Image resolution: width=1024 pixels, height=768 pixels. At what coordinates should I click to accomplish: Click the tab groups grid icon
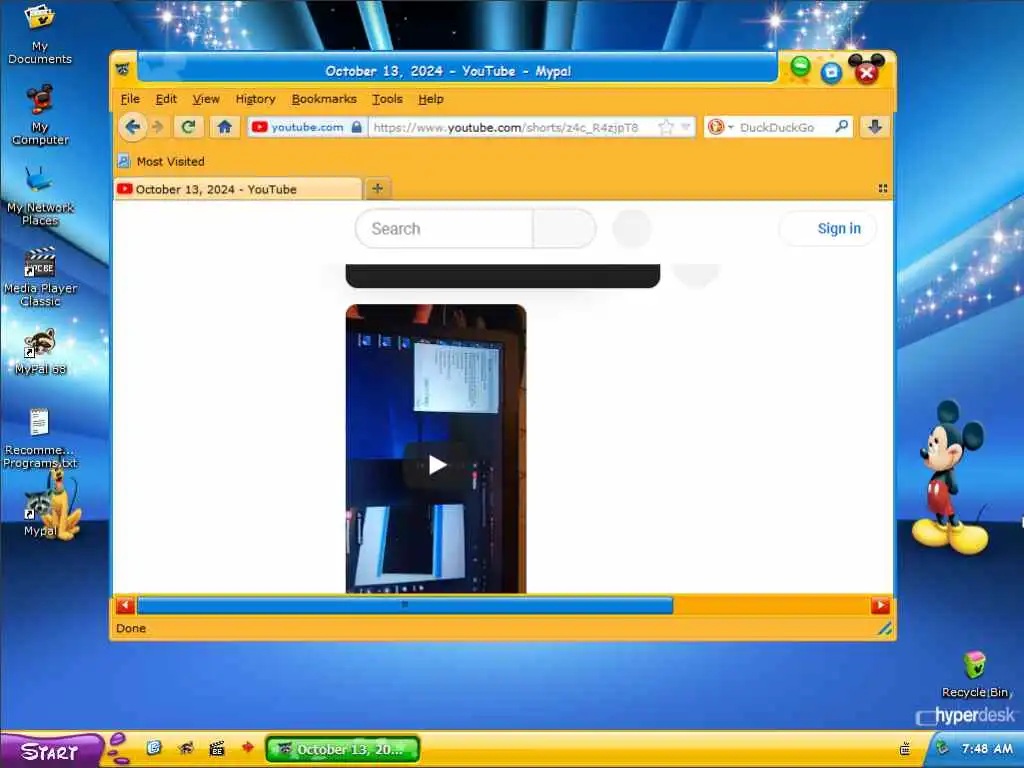point(882,188)
